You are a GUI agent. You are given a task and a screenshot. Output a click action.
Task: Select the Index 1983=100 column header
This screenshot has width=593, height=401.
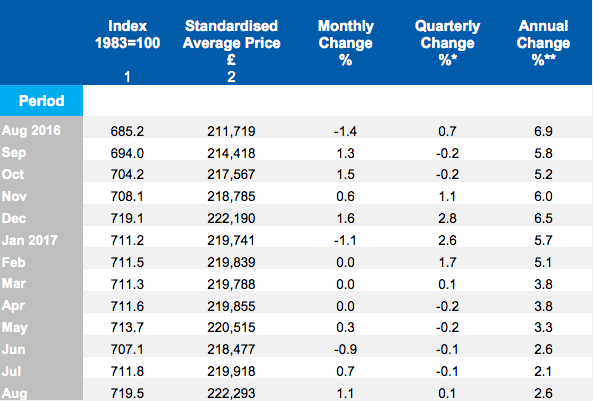pyautogui.click(x=127, y=34)
